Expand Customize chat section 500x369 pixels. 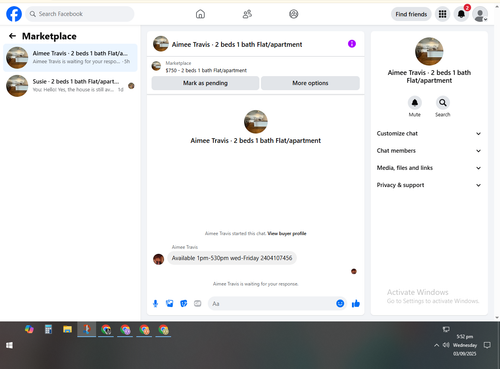429,134
